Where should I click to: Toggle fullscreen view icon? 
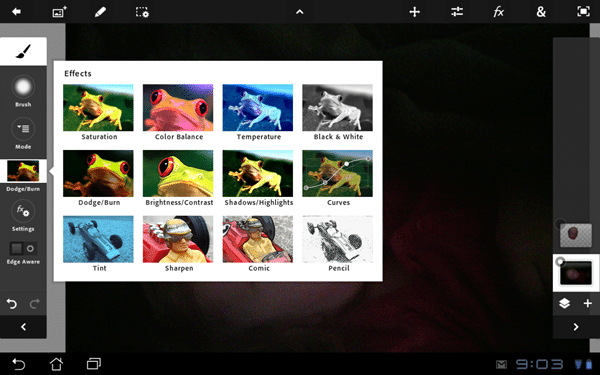583,12
